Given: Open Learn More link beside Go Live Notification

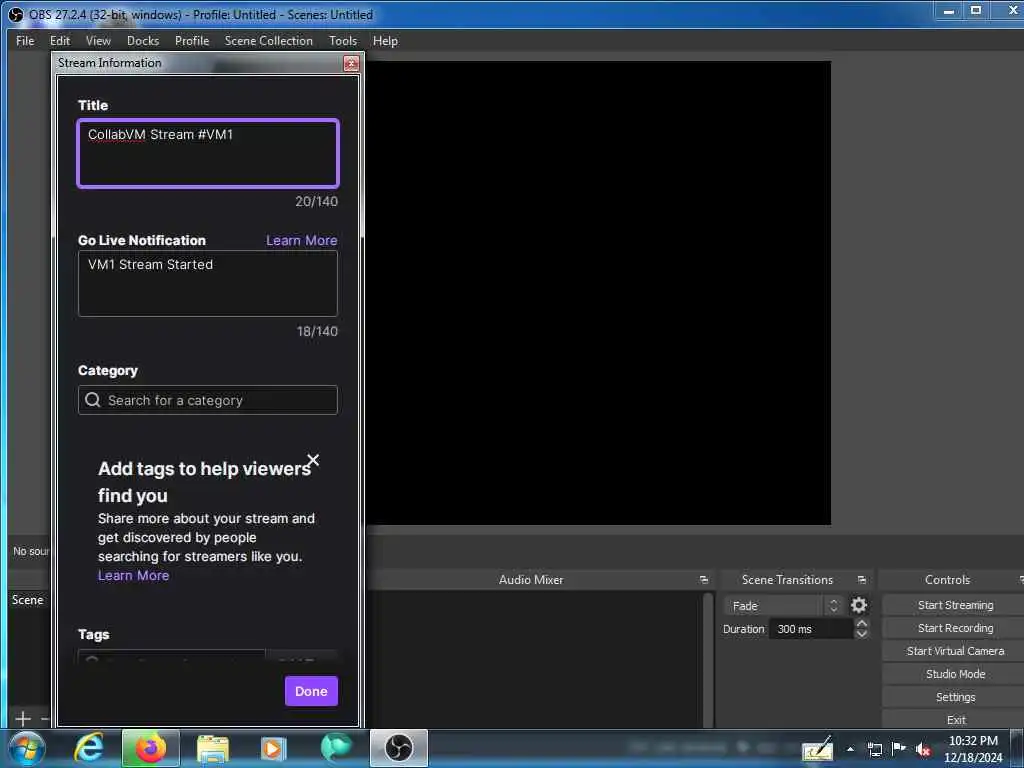Looking at the screenshot, I should [302, 240].
